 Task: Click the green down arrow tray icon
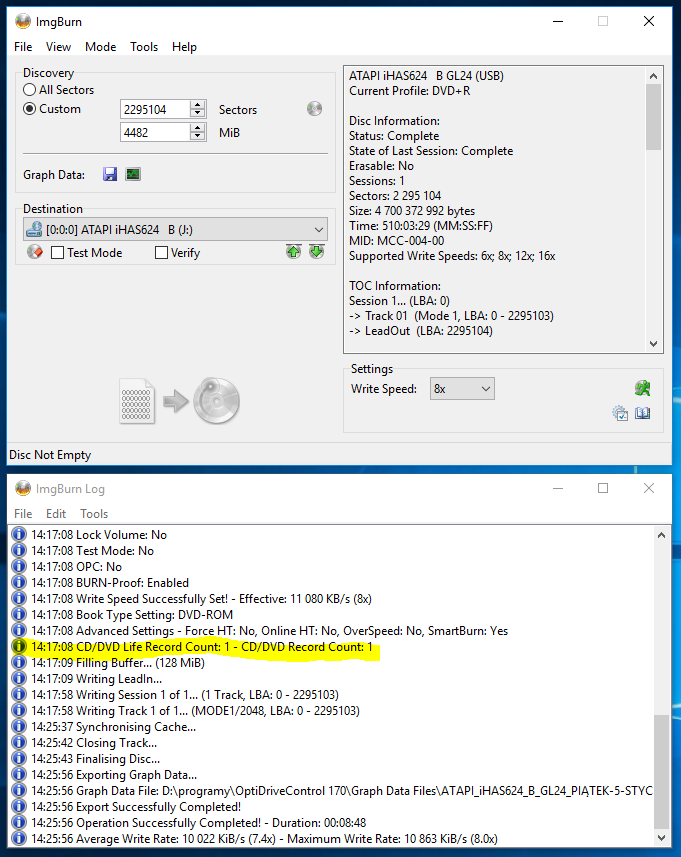316,251
